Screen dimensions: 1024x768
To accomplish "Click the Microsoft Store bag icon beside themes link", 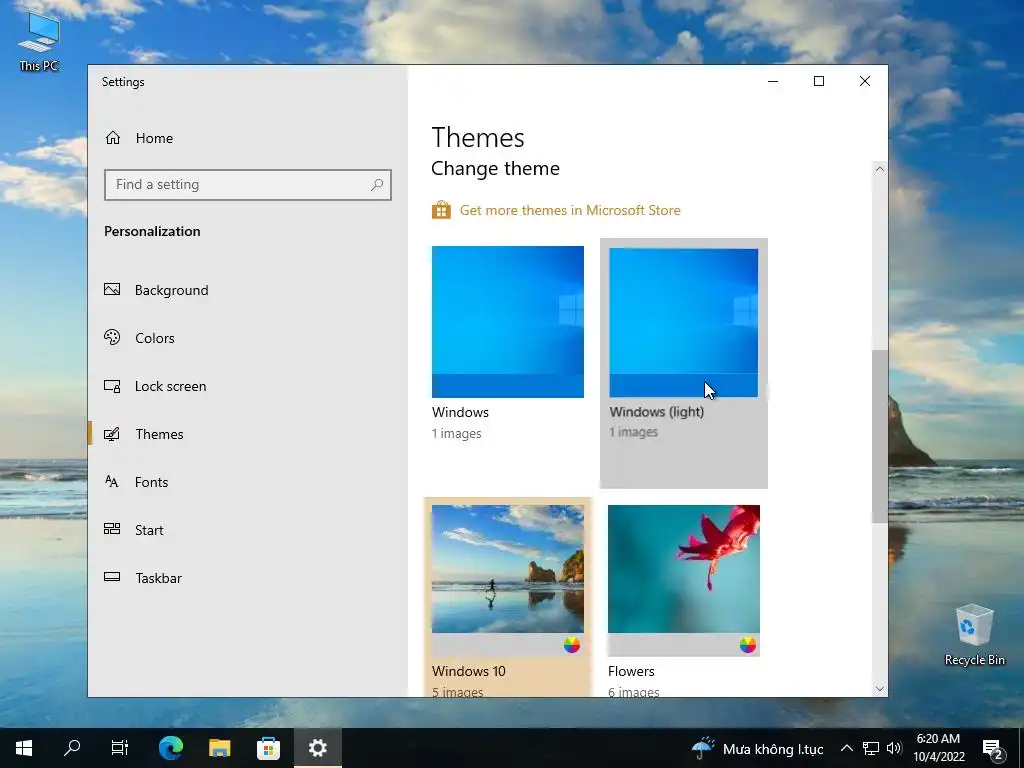I will click(x=441, y=210).
